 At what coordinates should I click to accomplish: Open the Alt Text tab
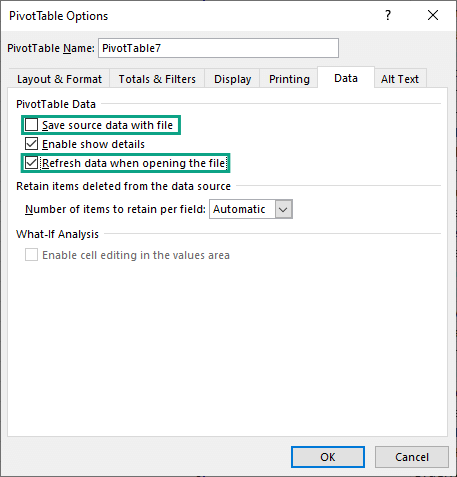click(400, 79)
